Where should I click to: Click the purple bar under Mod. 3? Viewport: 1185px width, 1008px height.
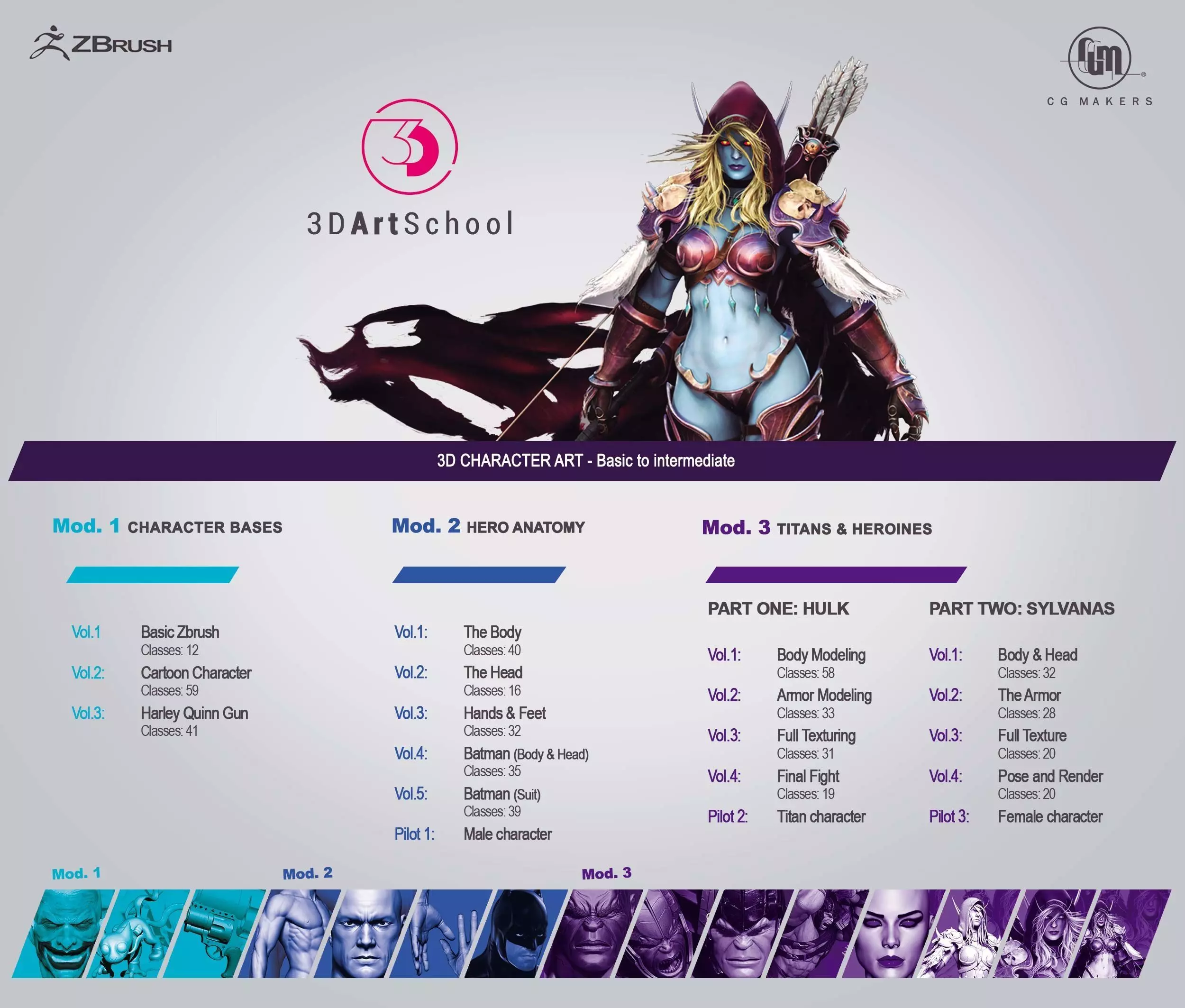tap(836, 575)
